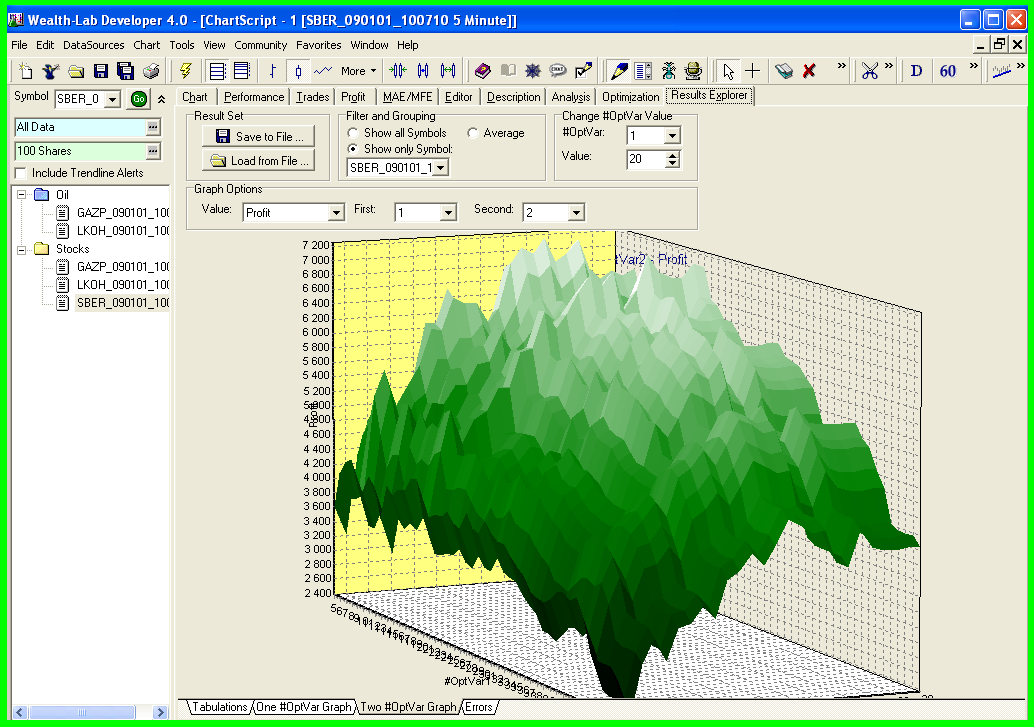Select the line chart style icon
The image size is (1034, 728).
[x=322, y=71]
